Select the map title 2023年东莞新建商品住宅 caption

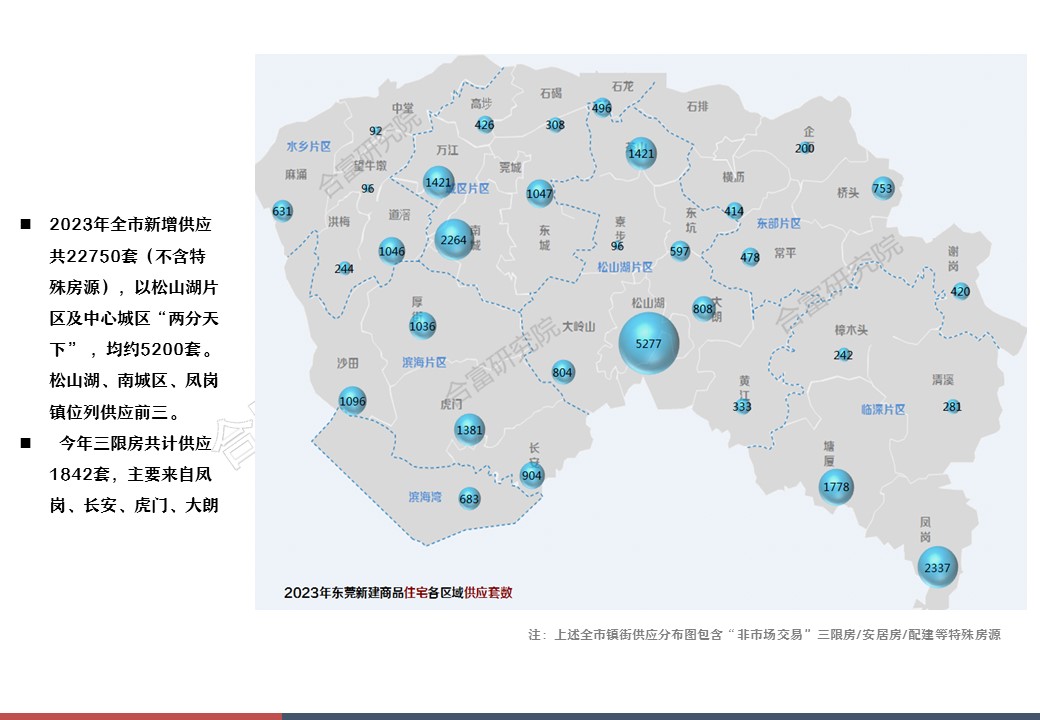[398, 592]
